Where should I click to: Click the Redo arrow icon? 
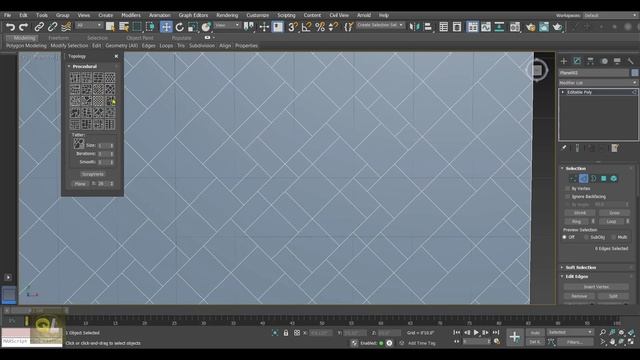[x=23, y=27]
